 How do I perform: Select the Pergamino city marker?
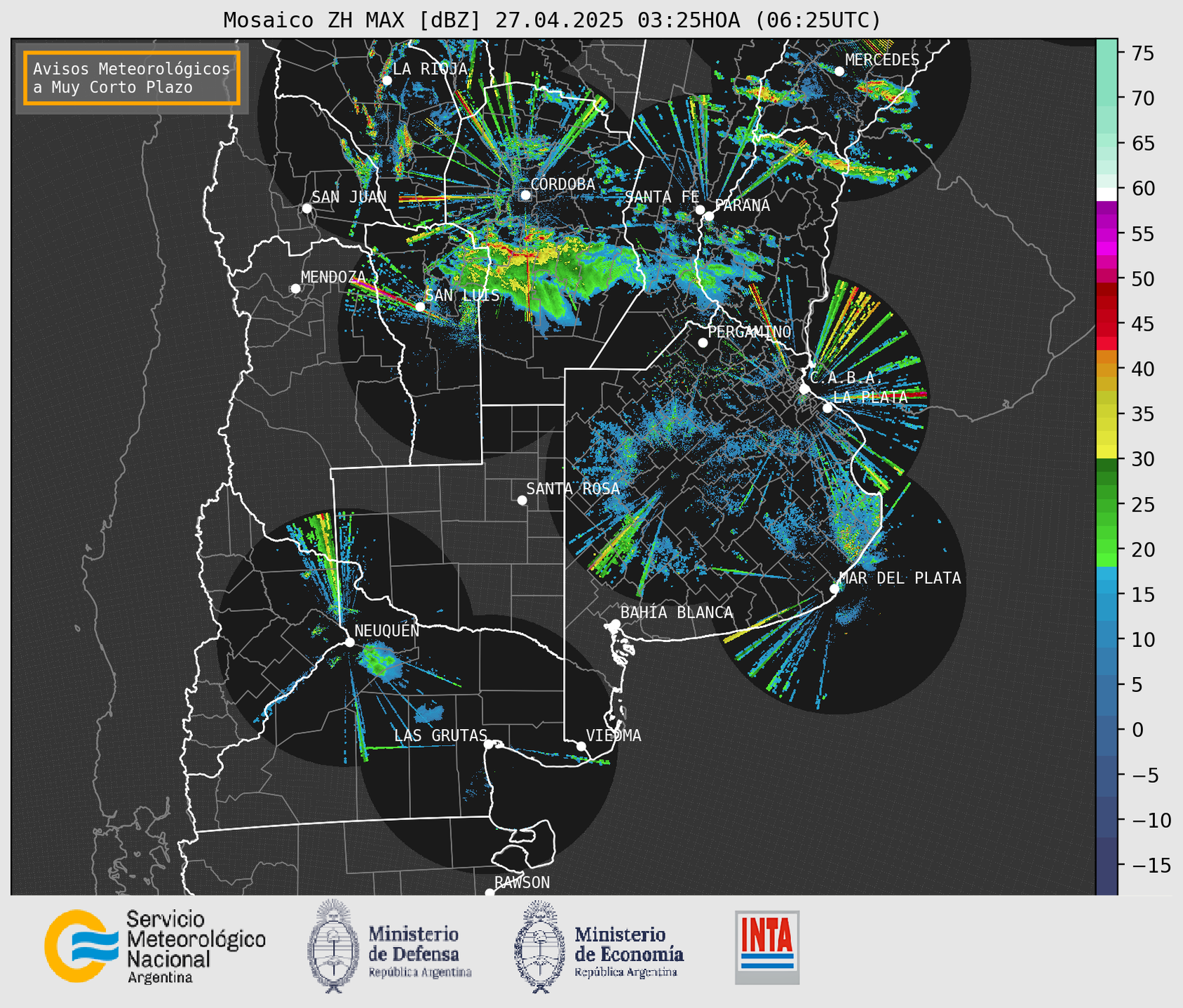703,343
